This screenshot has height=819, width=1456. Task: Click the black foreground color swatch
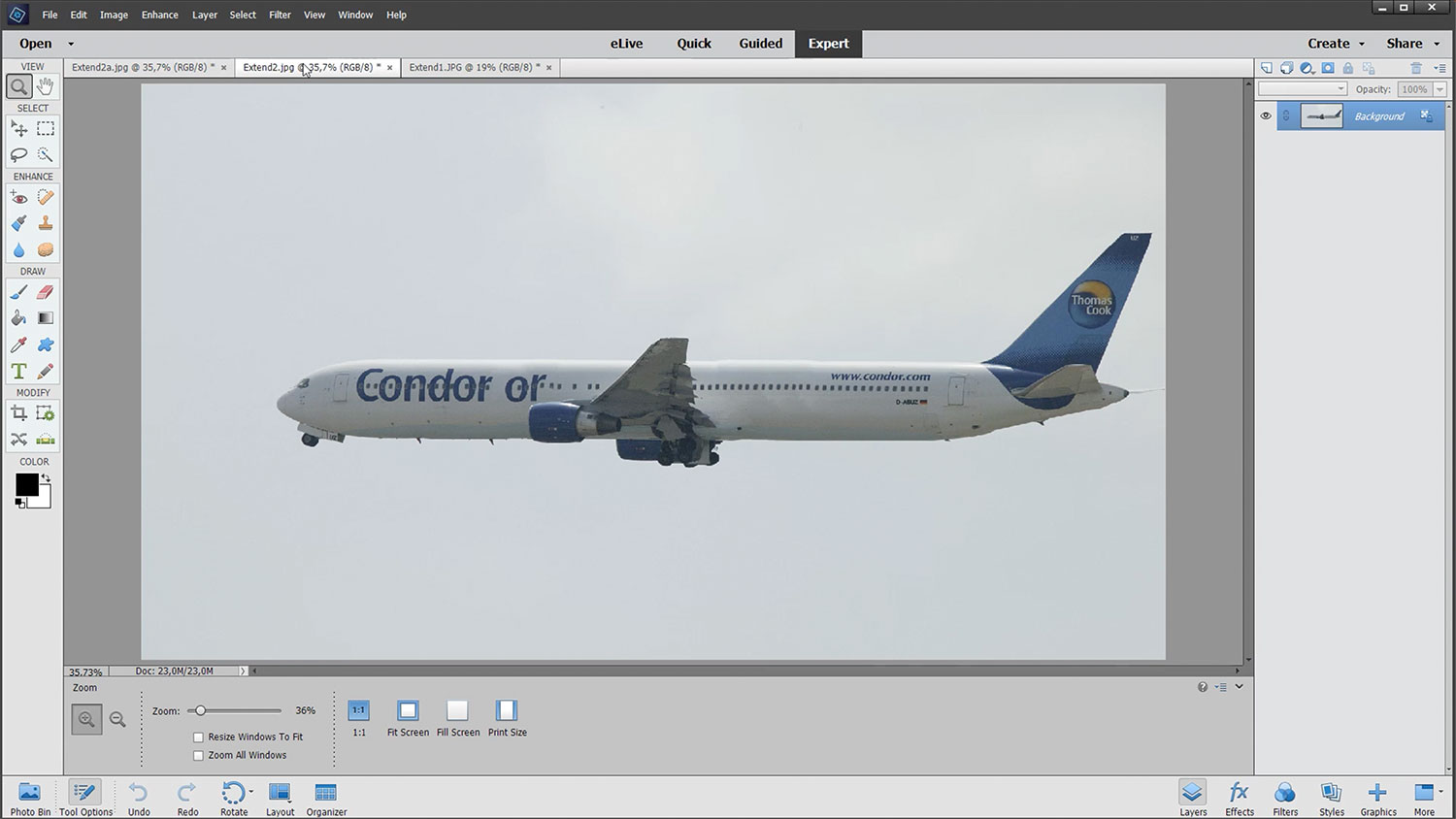tap(26, 484)
